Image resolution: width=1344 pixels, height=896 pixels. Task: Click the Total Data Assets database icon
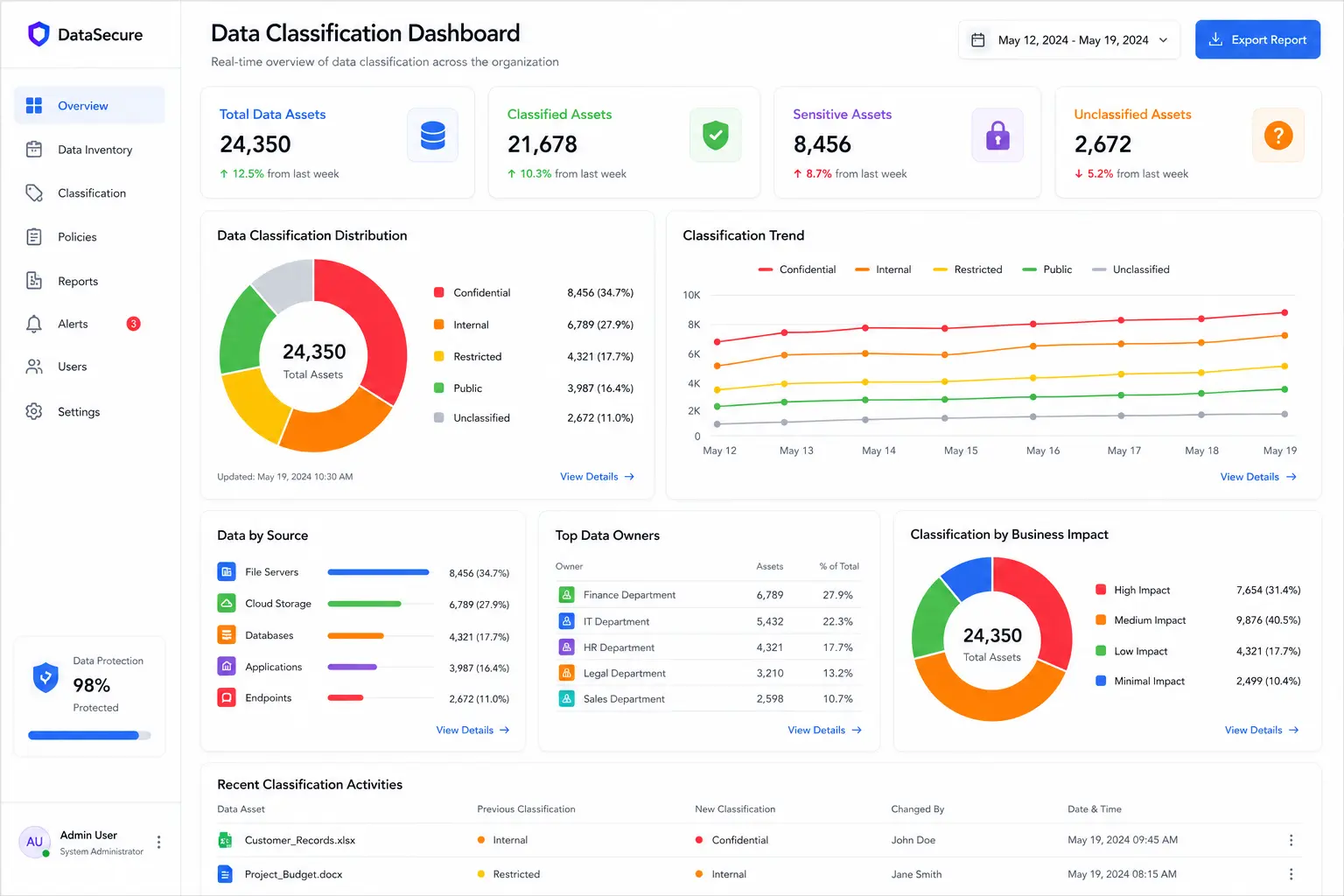(x=432, y=136)
